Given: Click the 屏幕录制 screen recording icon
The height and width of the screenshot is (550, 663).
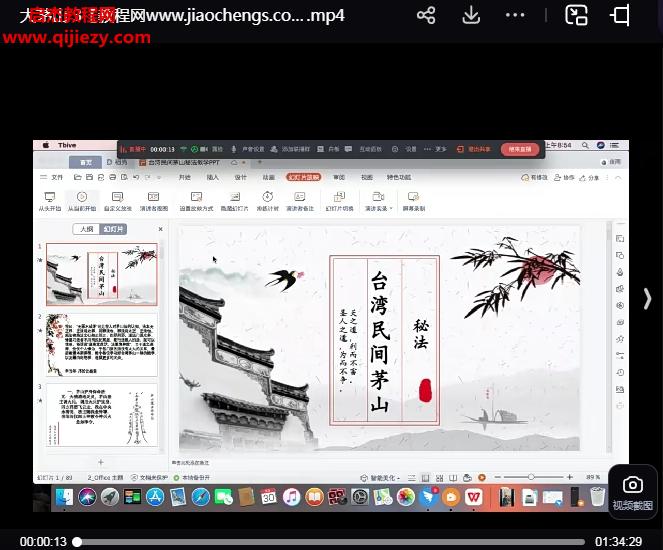Looking at the screenshot, I should coord(413,198).
